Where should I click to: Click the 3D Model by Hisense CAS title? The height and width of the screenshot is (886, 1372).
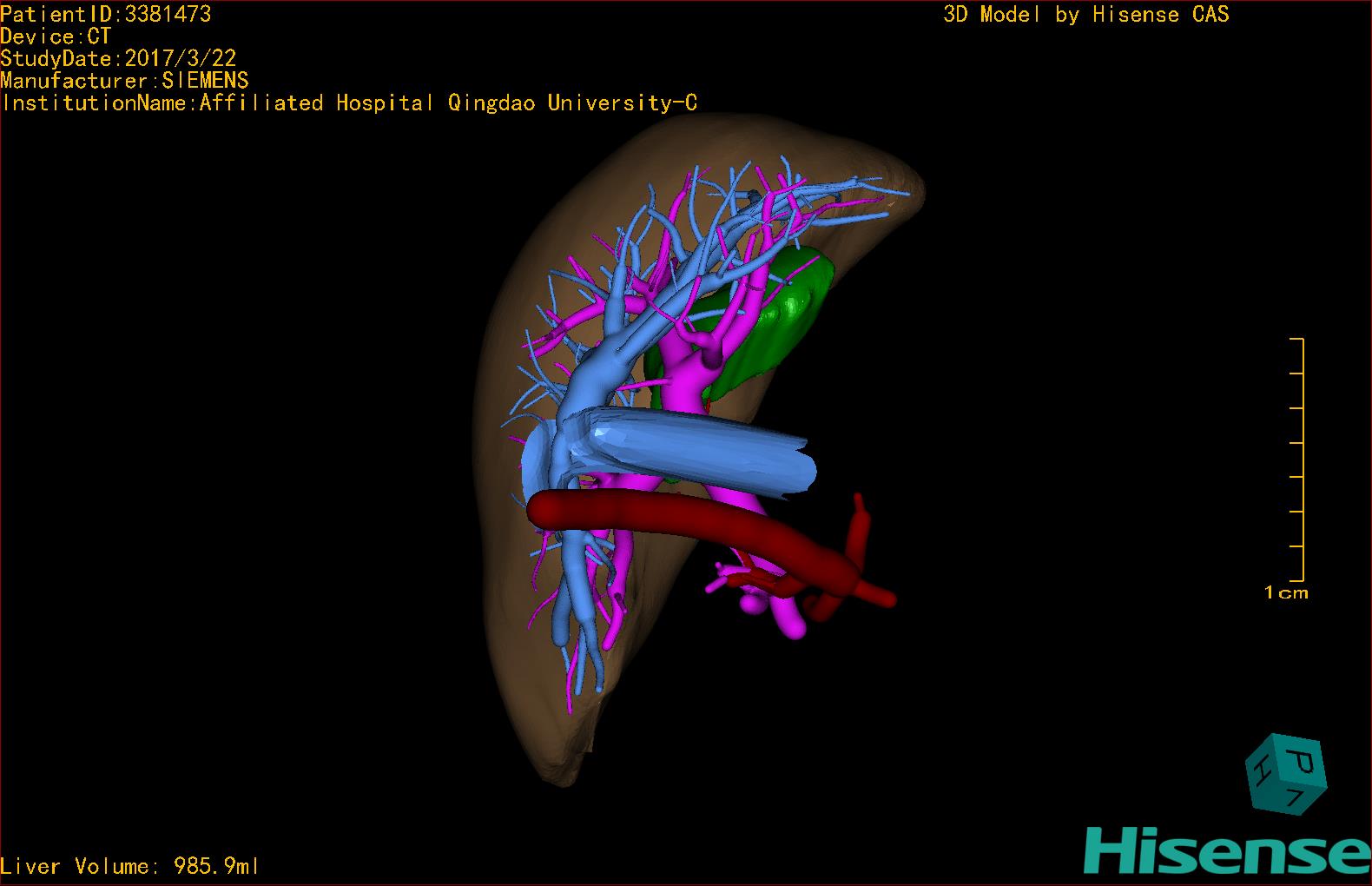[1085, 14]
